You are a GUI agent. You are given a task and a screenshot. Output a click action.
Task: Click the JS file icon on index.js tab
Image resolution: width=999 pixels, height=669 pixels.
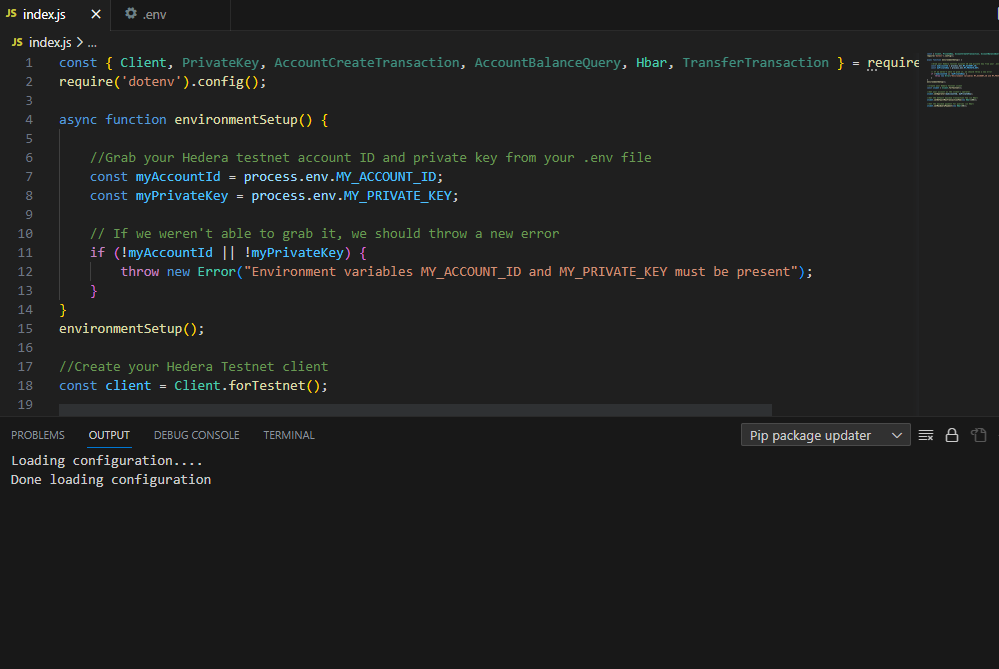tap(14, 14)
